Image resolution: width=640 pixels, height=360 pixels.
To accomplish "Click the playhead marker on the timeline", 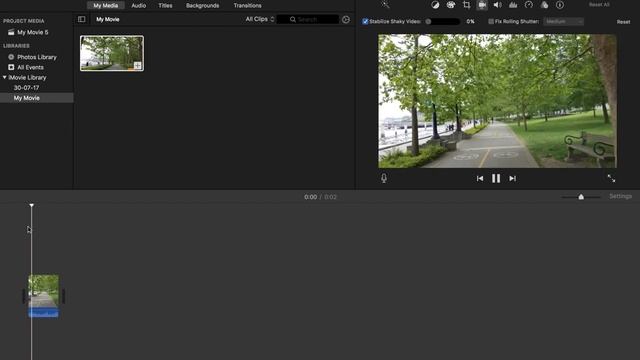I will click(31, 205).
